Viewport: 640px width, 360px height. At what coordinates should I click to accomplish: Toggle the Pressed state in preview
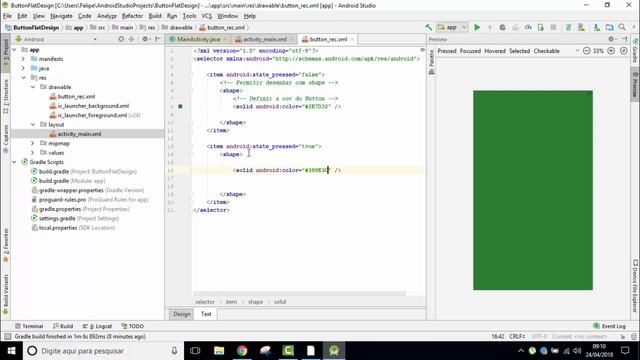[x=447, y=51]
